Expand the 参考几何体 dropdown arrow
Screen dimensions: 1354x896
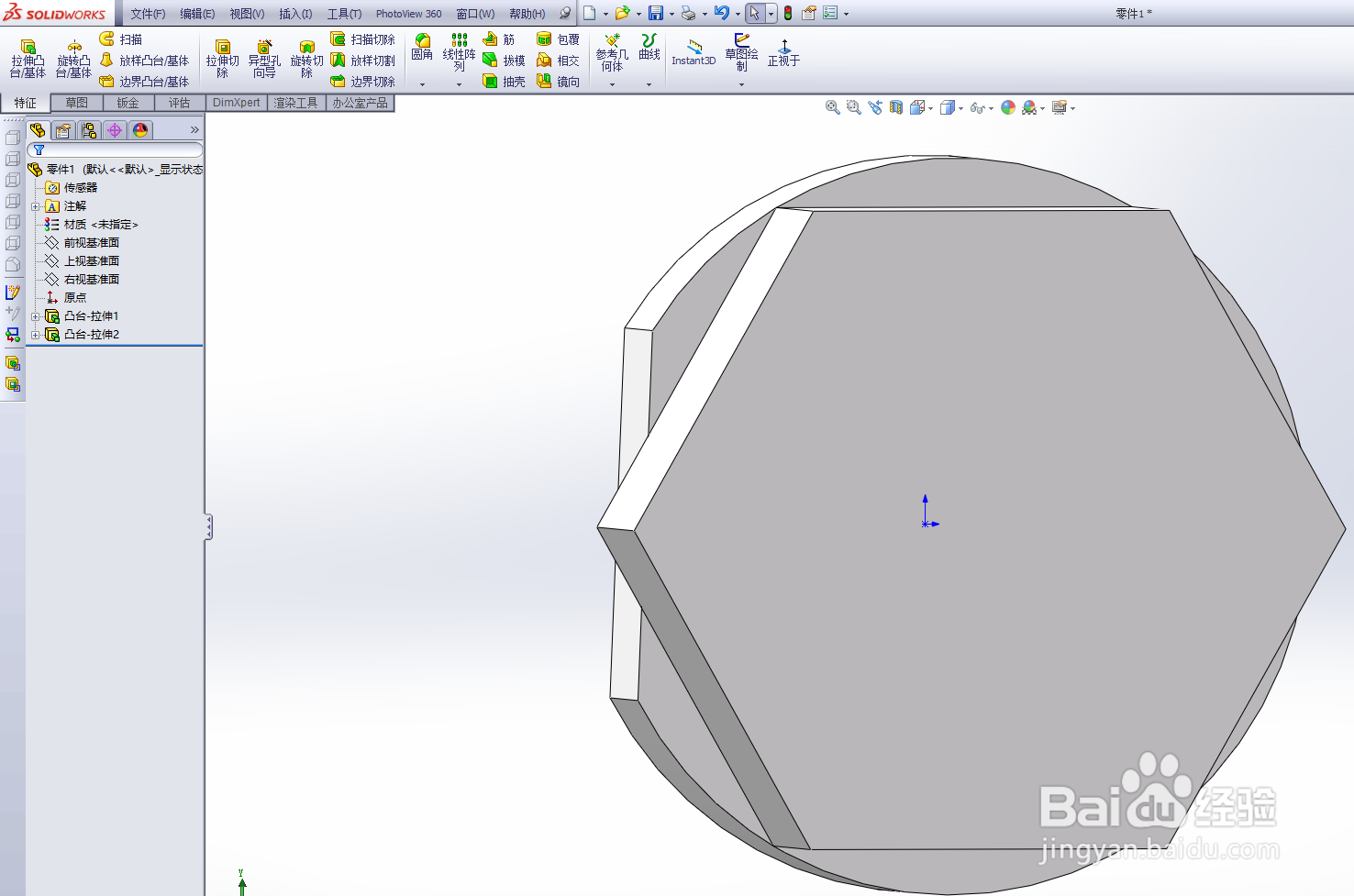[x=612, y=84]
